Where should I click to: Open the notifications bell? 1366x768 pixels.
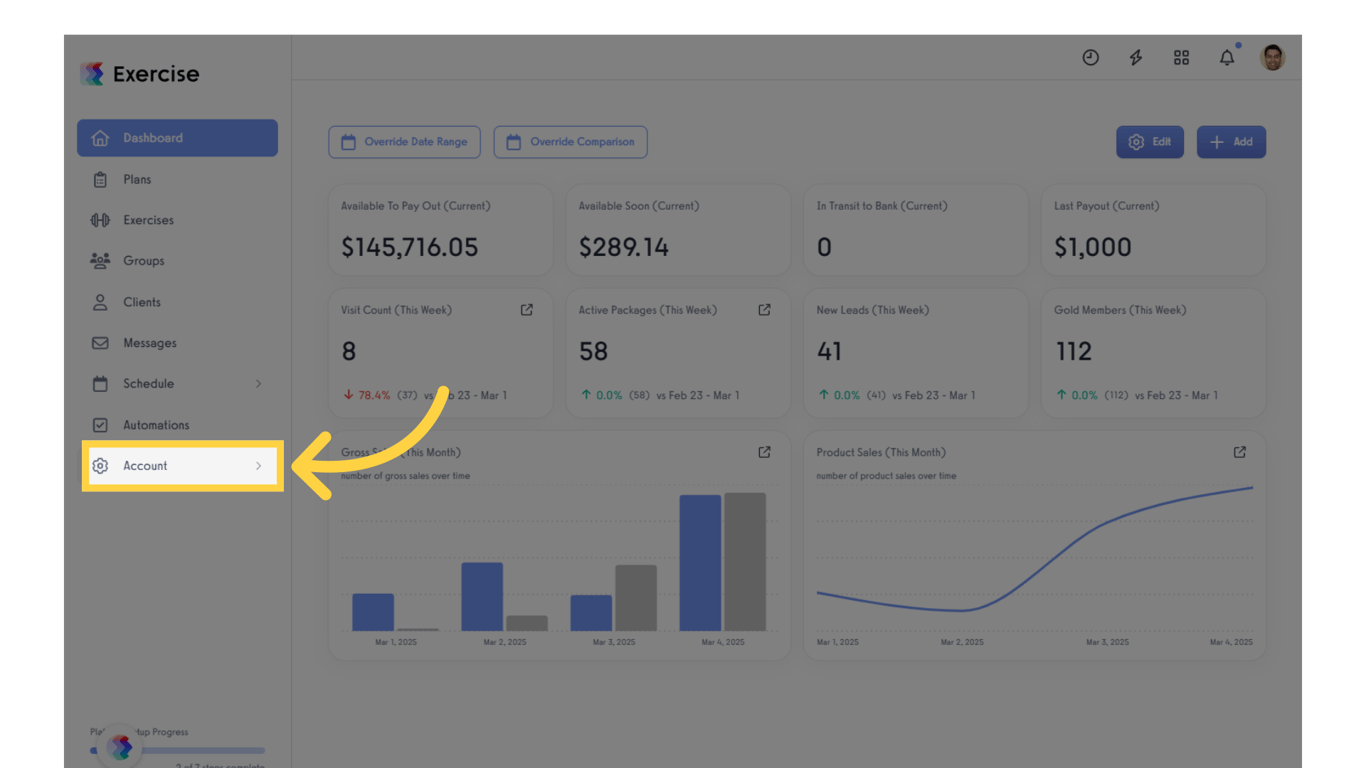[x=1227, y=58]
